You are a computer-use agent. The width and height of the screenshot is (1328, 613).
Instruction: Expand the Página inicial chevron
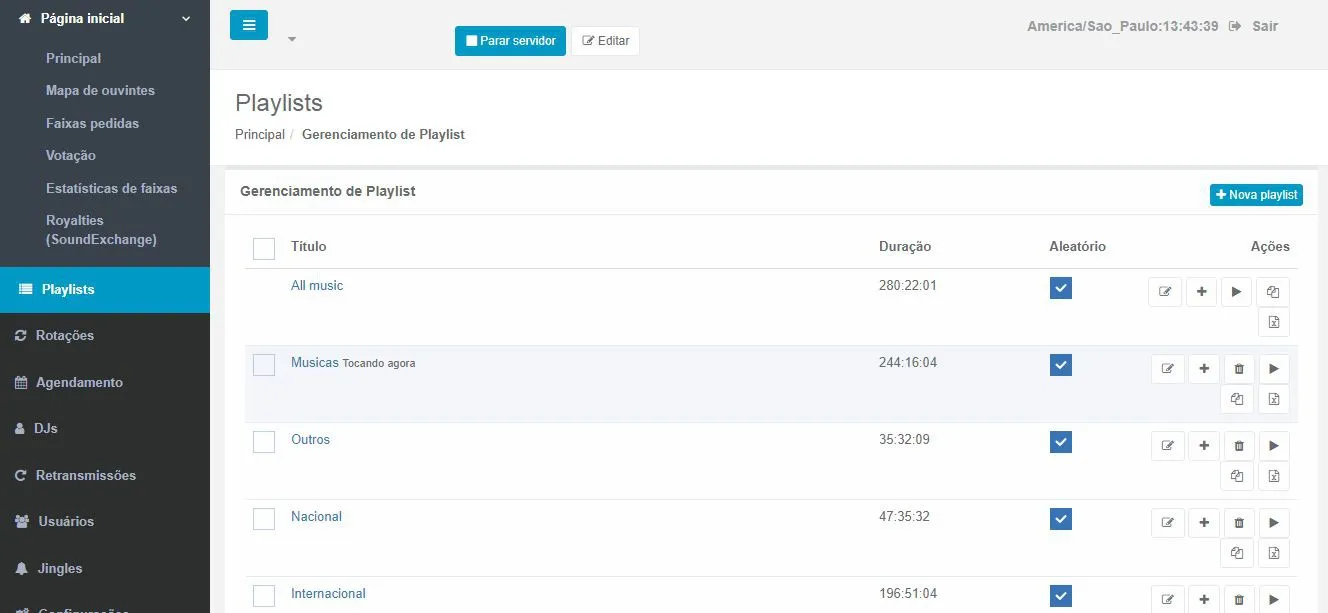click(184, 18)
